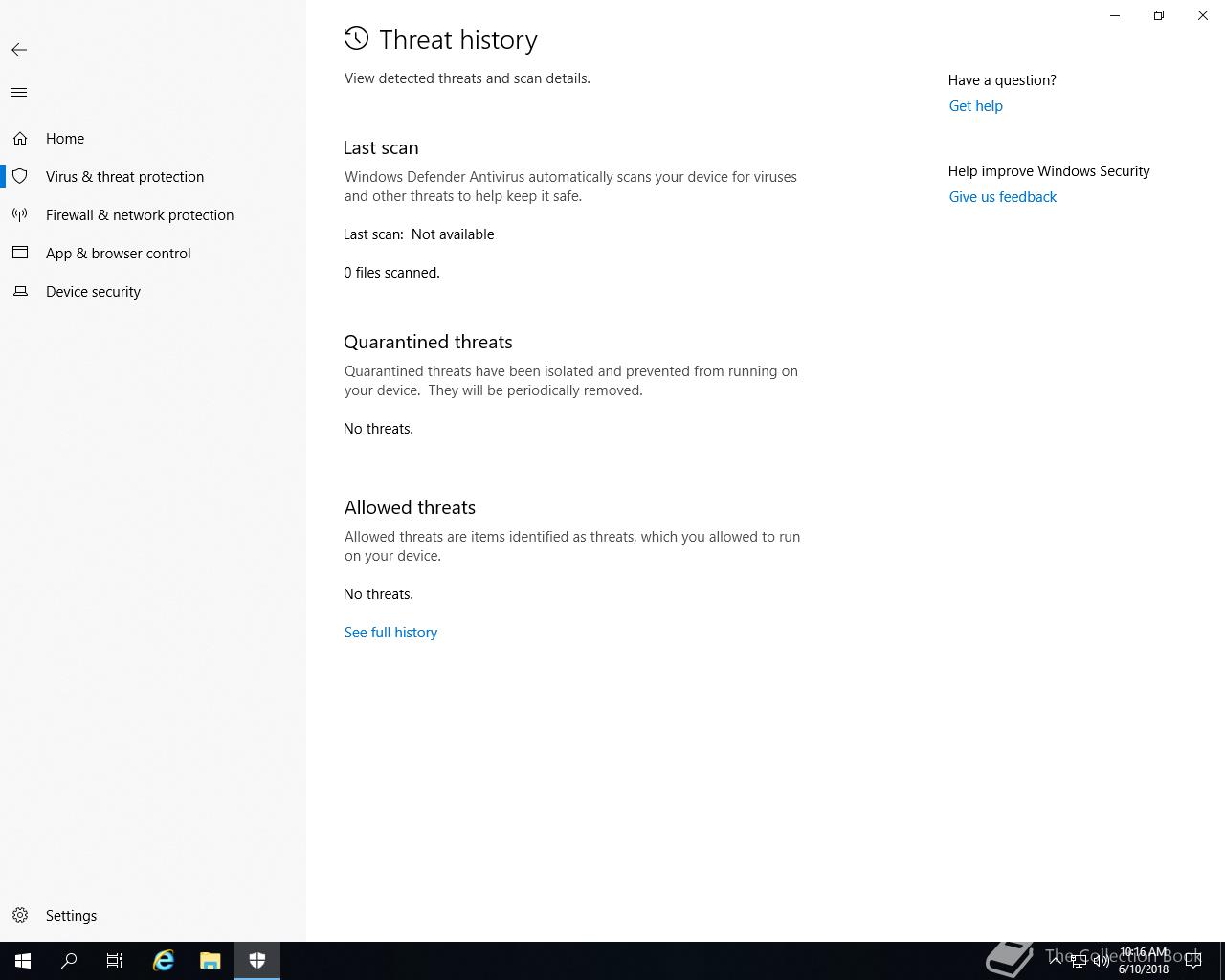Minimize the Windows Security window
This screenshot has width=1225, height=980.
tap(1115, 15)
